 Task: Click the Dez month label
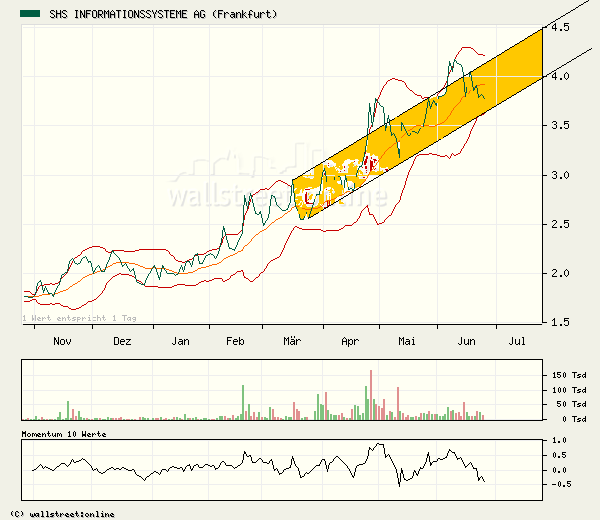point(122,341)
